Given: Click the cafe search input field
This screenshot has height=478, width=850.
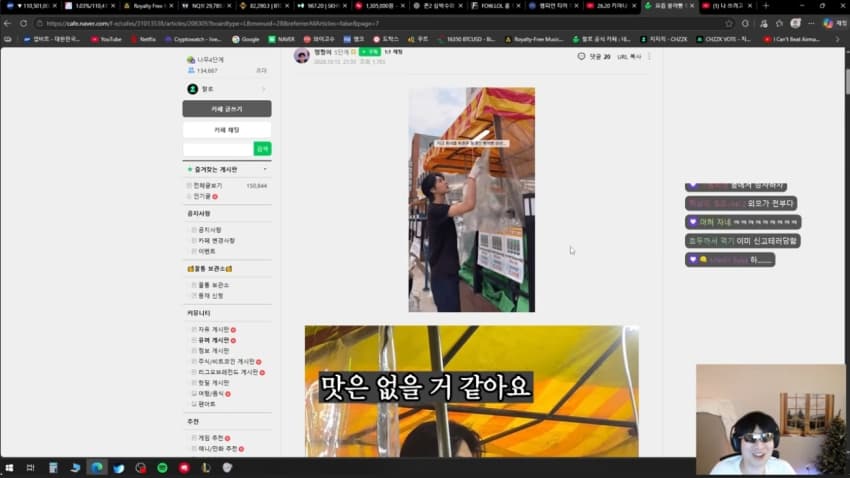Looking at the screenshot, I should 218,148.
